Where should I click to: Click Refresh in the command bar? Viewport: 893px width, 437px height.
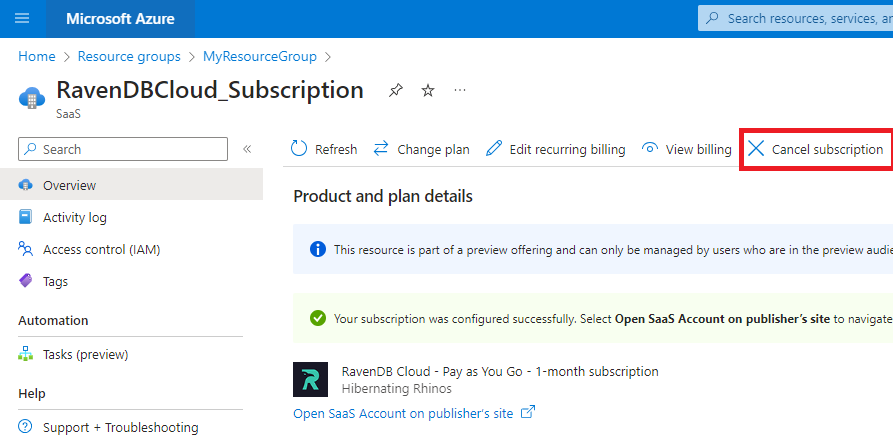[x=323, y=149]
